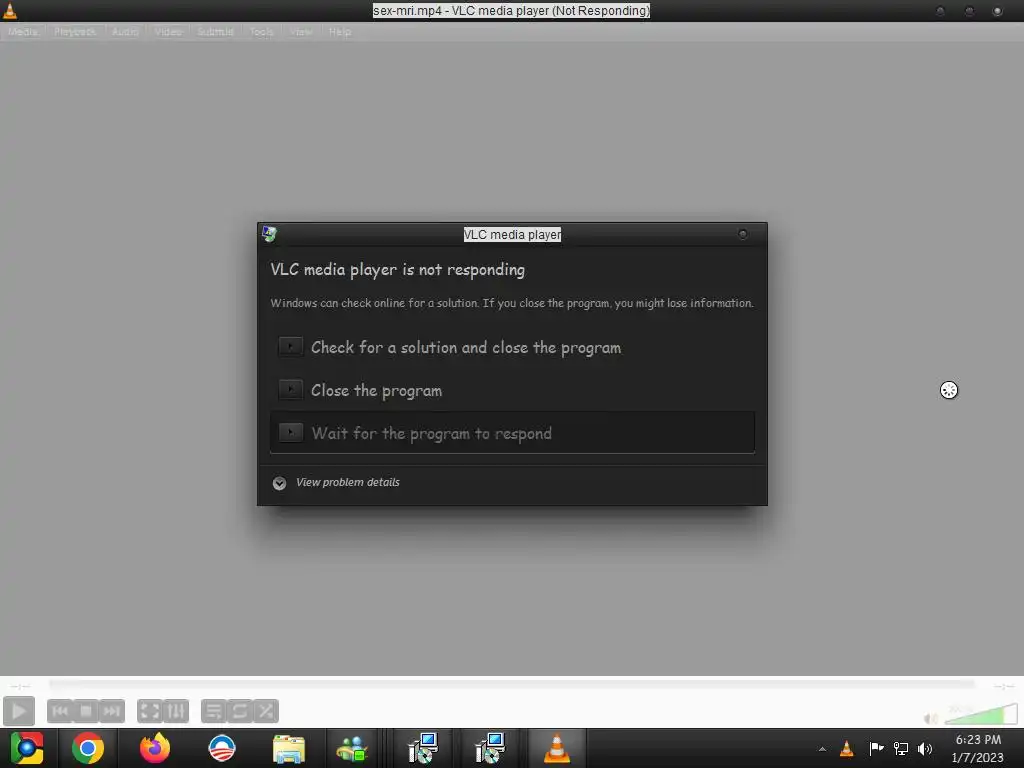The width and height of the screenshot is (1024, 768).
Task: Mute audio using VLC speaker icon
Action: [x=931, y=718]
